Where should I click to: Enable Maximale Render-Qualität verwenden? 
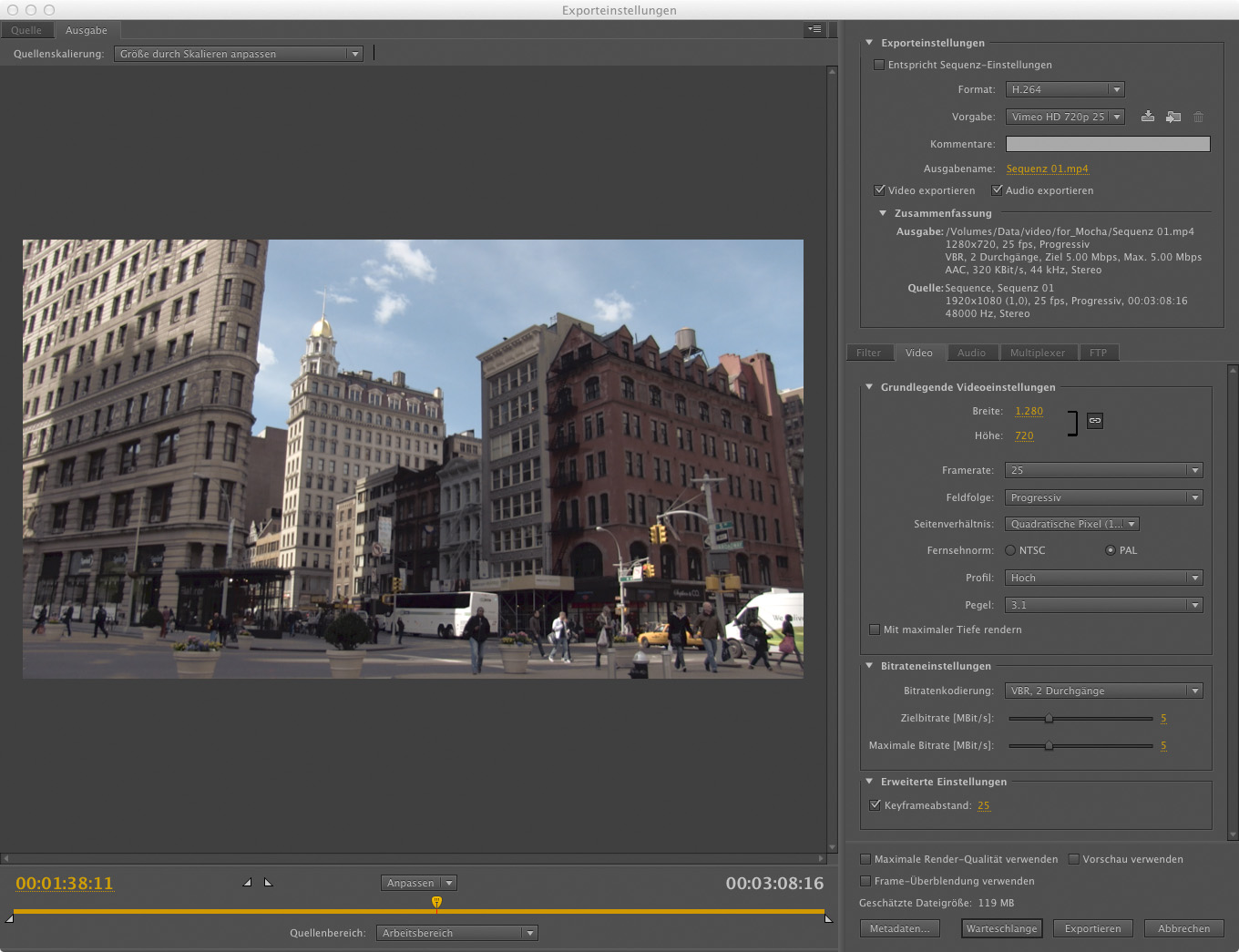(x=865, y=859)
